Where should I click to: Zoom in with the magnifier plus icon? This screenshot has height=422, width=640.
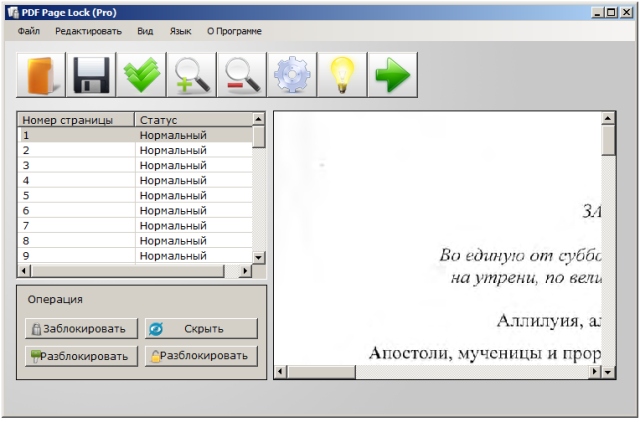click(192, 75)
